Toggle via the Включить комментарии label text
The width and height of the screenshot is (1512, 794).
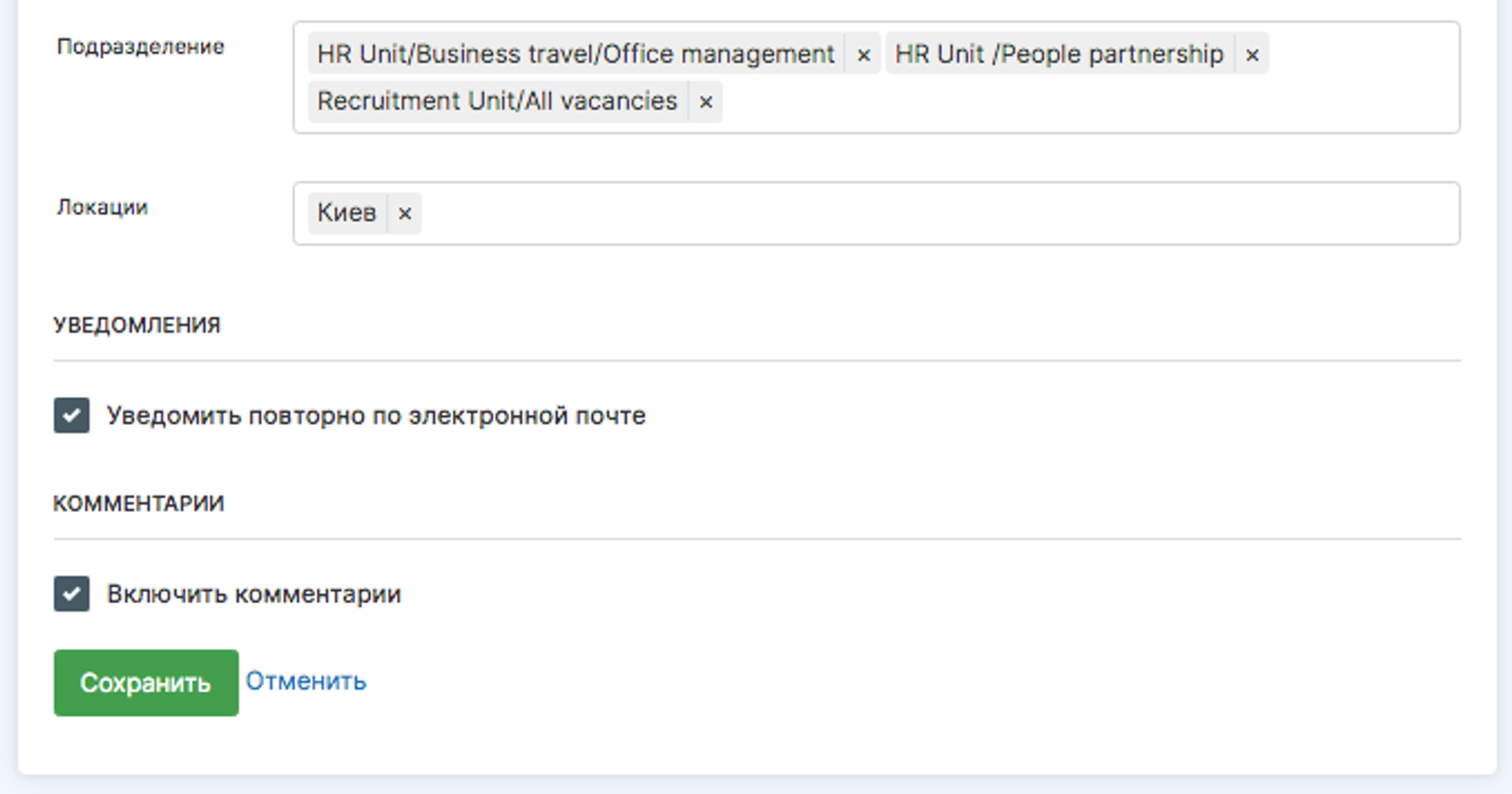pyautogui.click(x=254, y=594)
